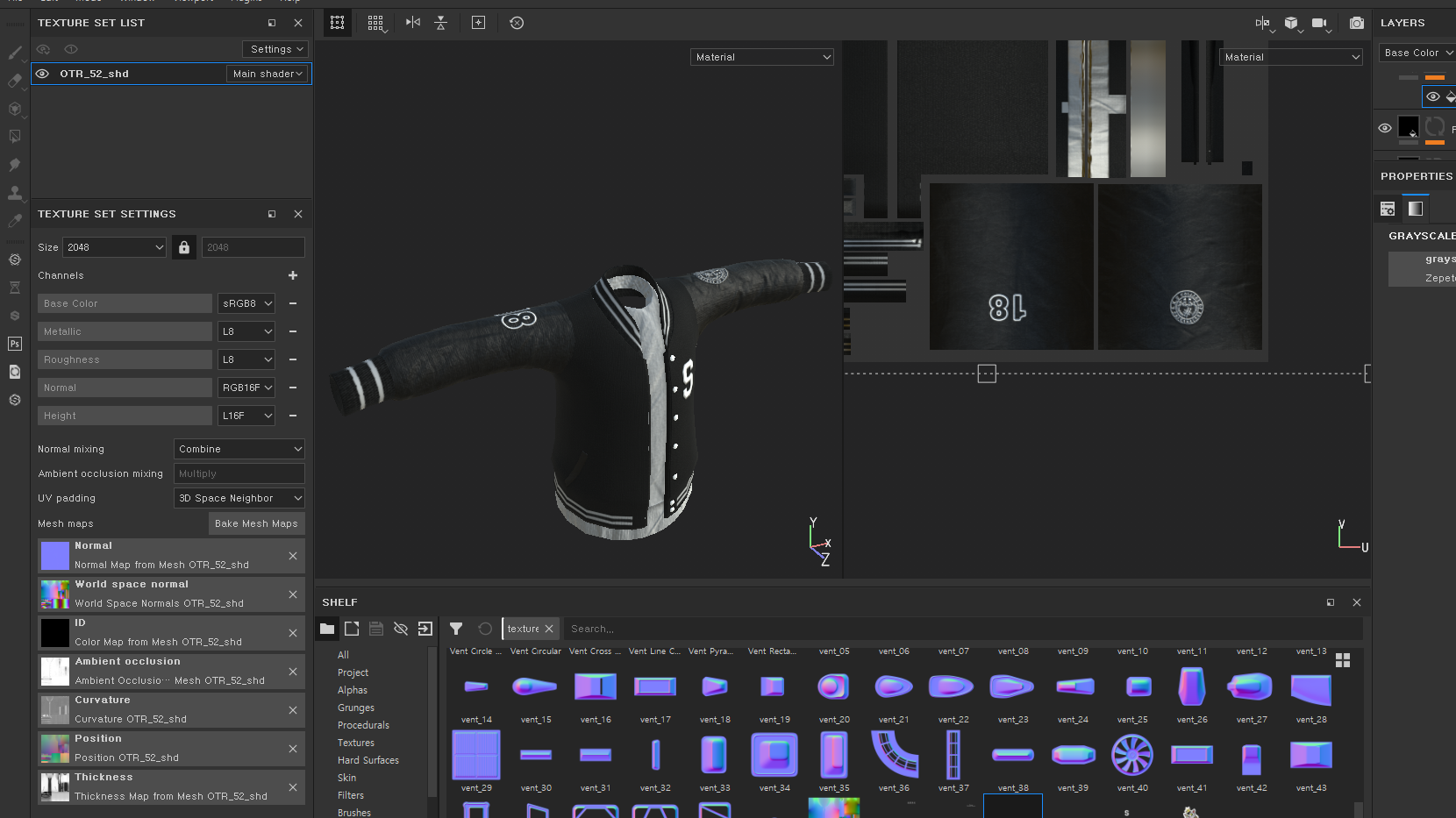Lock the texture size ratio
This screenshot has height=818, width=1456.
pyautogui.click(x=184, y=247)
